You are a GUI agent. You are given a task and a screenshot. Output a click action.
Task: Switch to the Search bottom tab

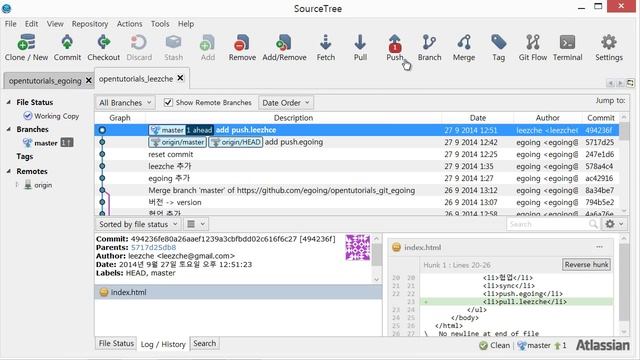pyautogui.click(x=204, y=344)
